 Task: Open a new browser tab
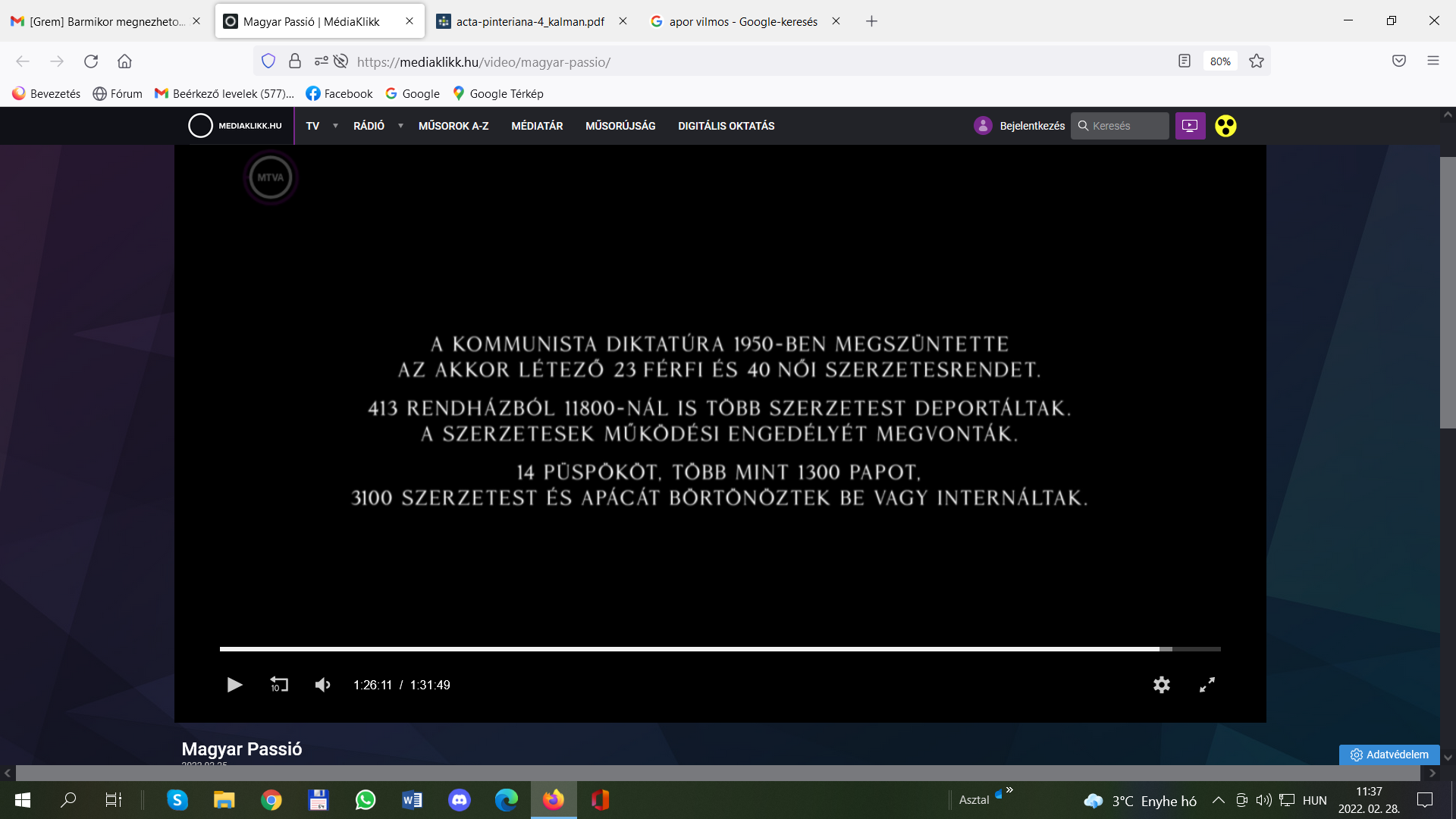click(x=871, y=21)
